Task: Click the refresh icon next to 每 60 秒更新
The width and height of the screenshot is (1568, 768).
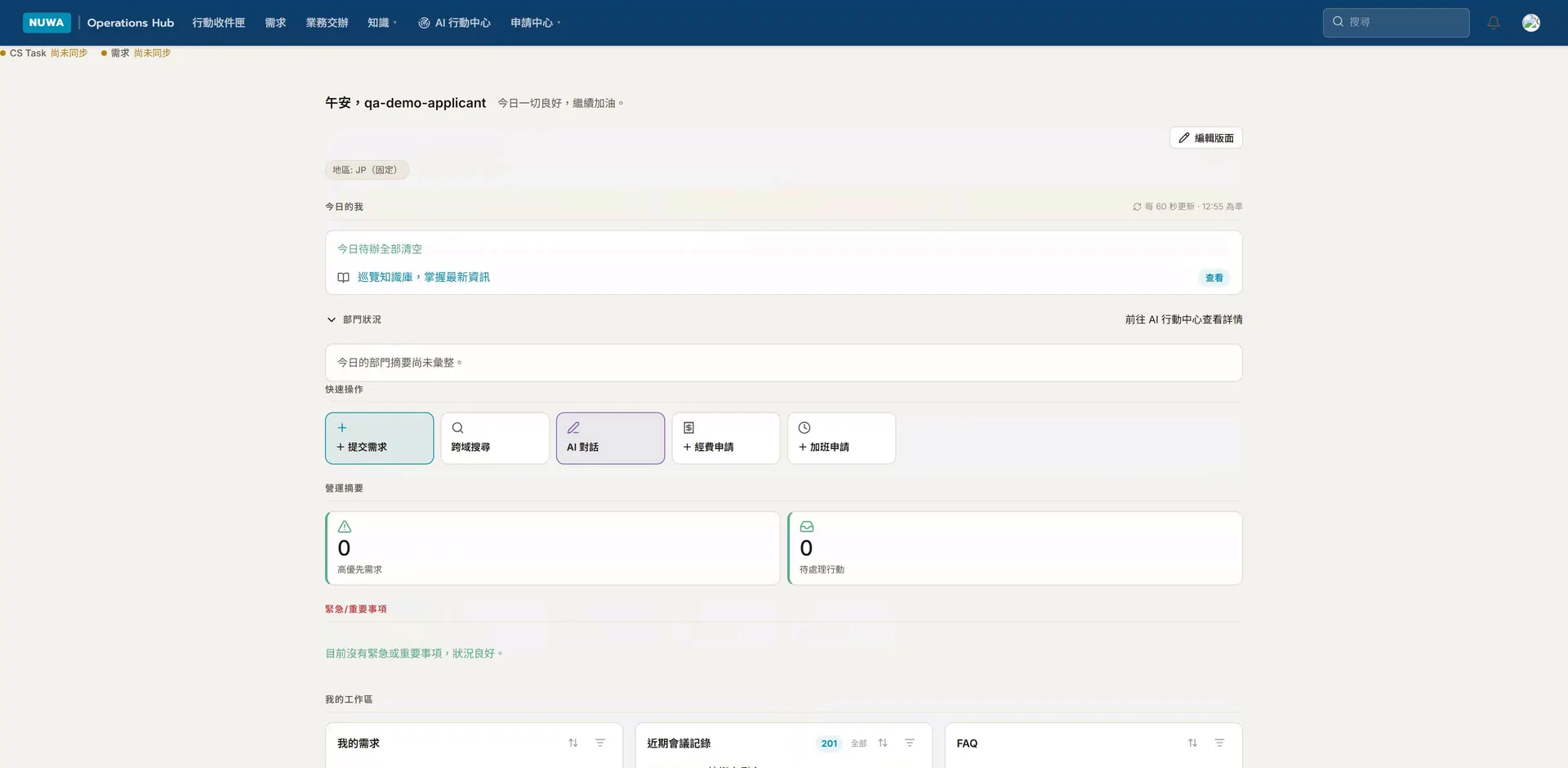Action: point(1137,207)
